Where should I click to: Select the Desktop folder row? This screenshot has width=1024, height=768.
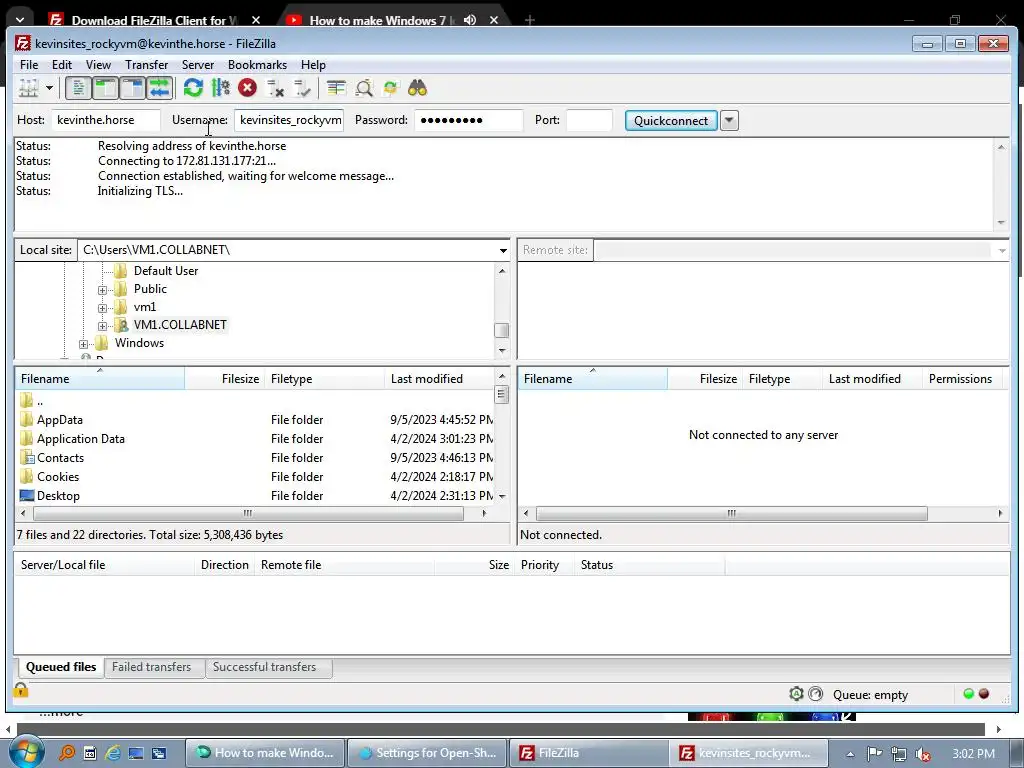tap(255, 496)
